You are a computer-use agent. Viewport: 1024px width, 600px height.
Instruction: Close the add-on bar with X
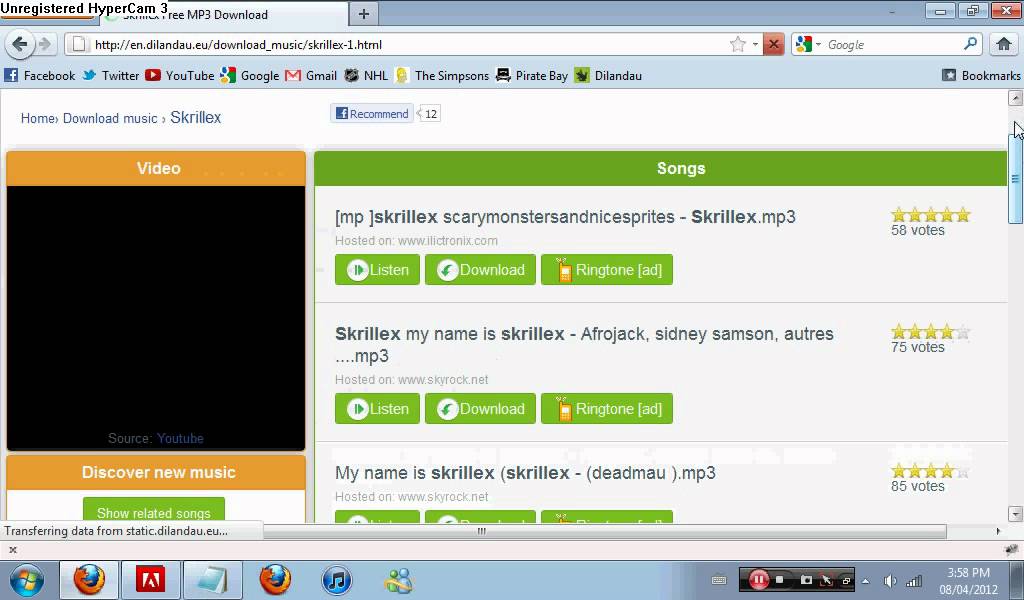tap(12, 550)
